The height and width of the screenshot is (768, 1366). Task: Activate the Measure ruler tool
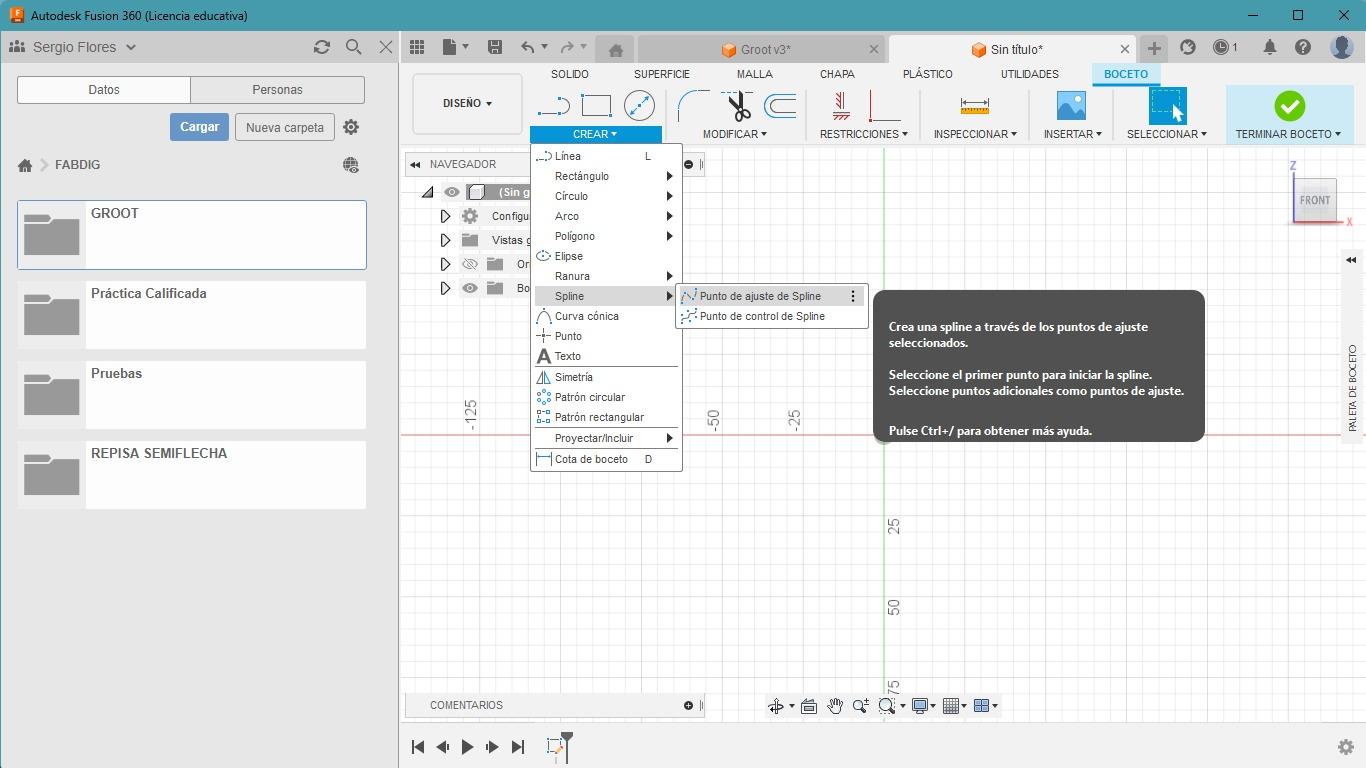pyautogui.click(x=974, y=105)
